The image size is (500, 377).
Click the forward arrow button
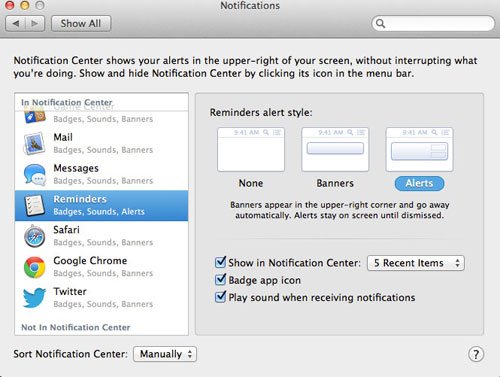pyautogui.click(x=35, y=24)
